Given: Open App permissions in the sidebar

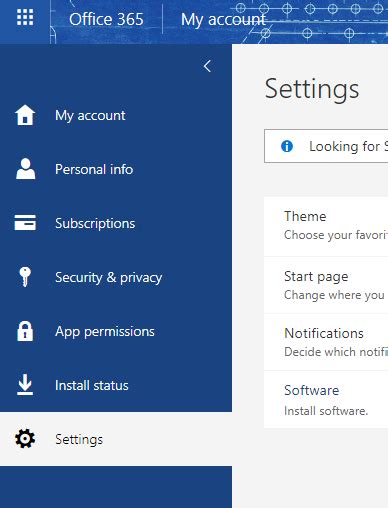Looking at the screenshot, I should click(x=105, y=332).
